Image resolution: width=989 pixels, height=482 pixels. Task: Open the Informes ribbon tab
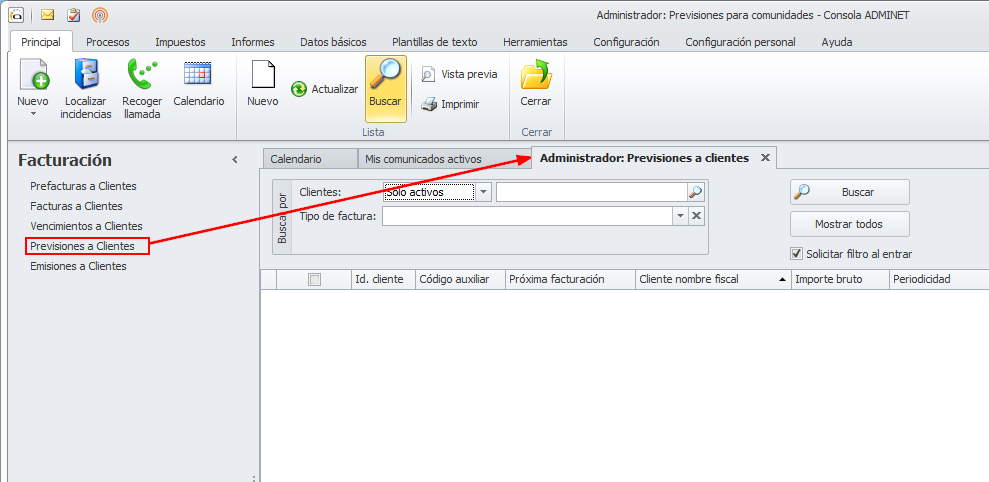tap(253, 42)
